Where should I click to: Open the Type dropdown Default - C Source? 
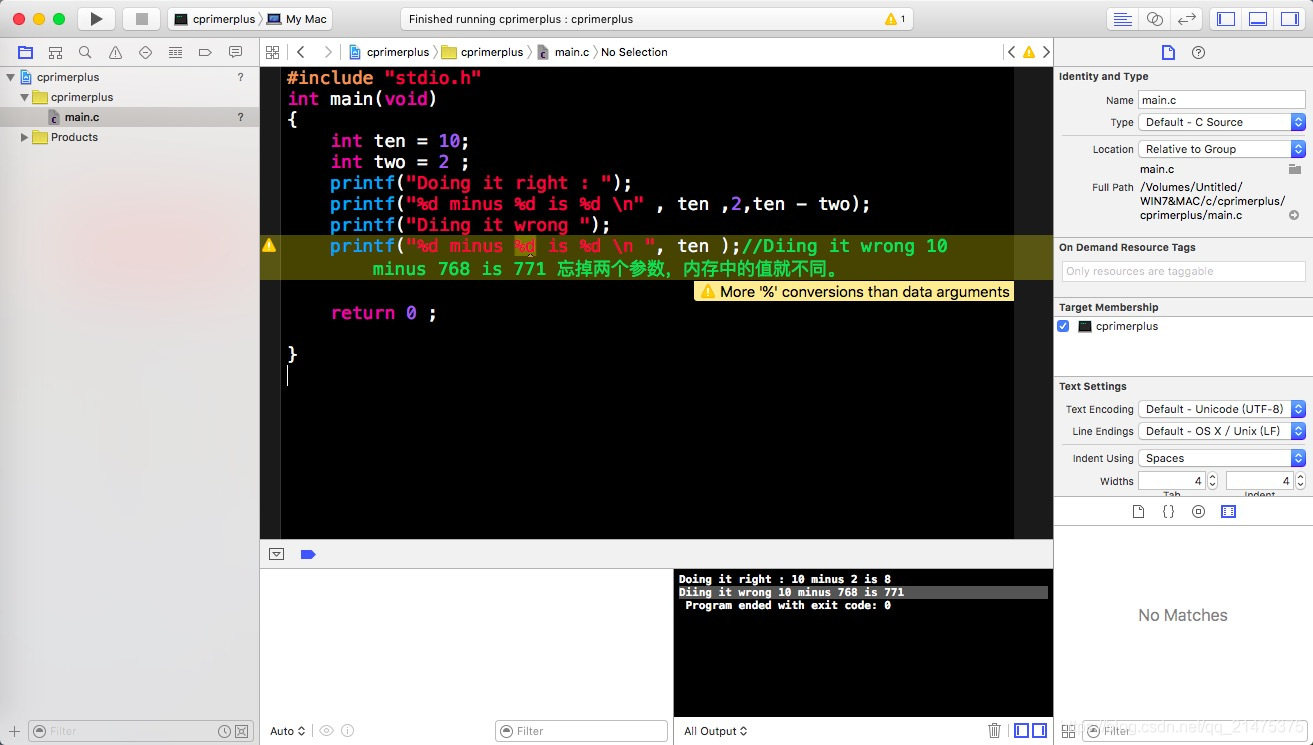pyautogui.click(x=1222, y=122)
